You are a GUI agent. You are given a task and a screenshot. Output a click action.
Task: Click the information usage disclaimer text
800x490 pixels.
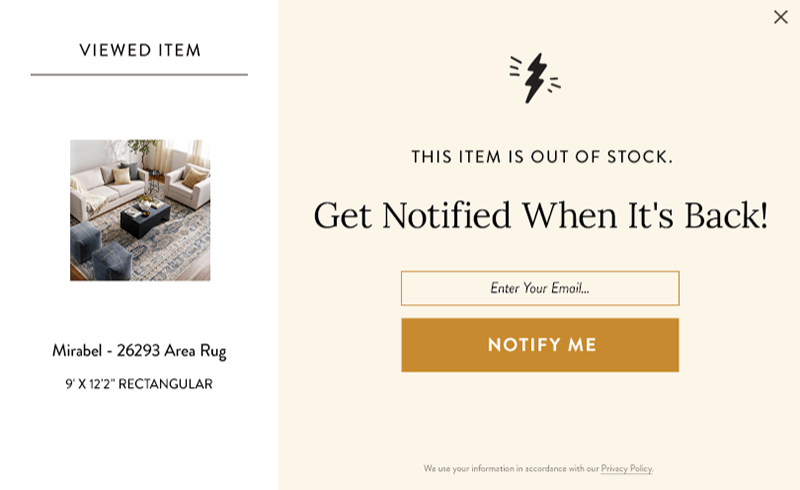point(510,468)
